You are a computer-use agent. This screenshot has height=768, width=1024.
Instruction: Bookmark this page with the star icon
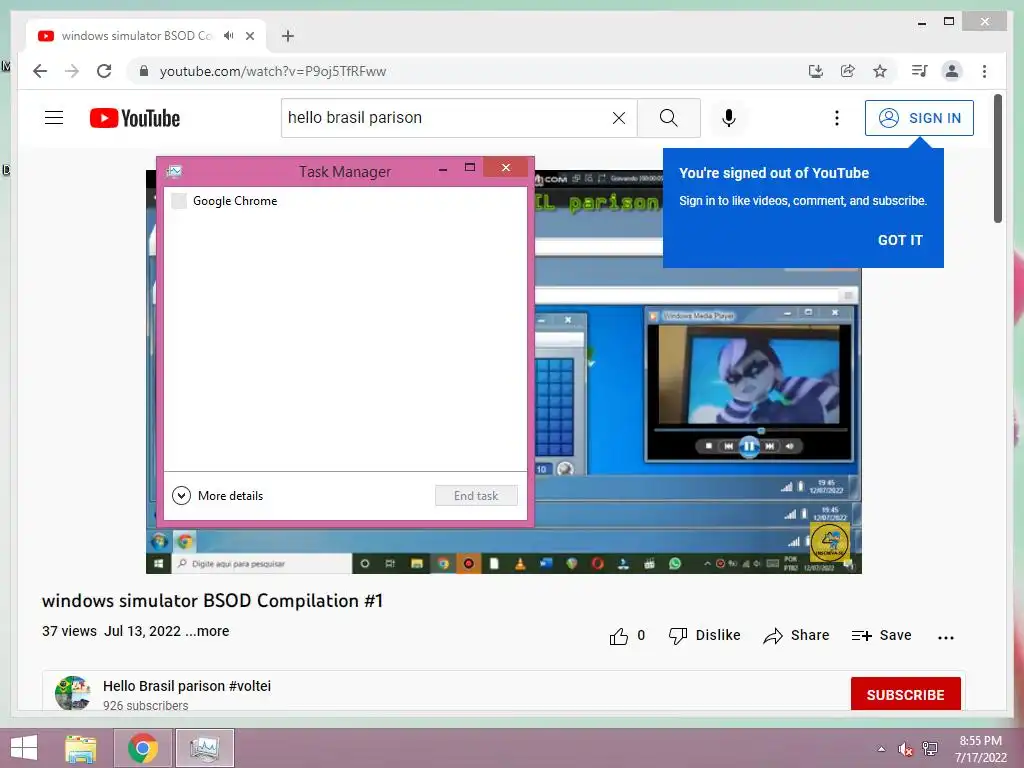click(x=880, y=71)
